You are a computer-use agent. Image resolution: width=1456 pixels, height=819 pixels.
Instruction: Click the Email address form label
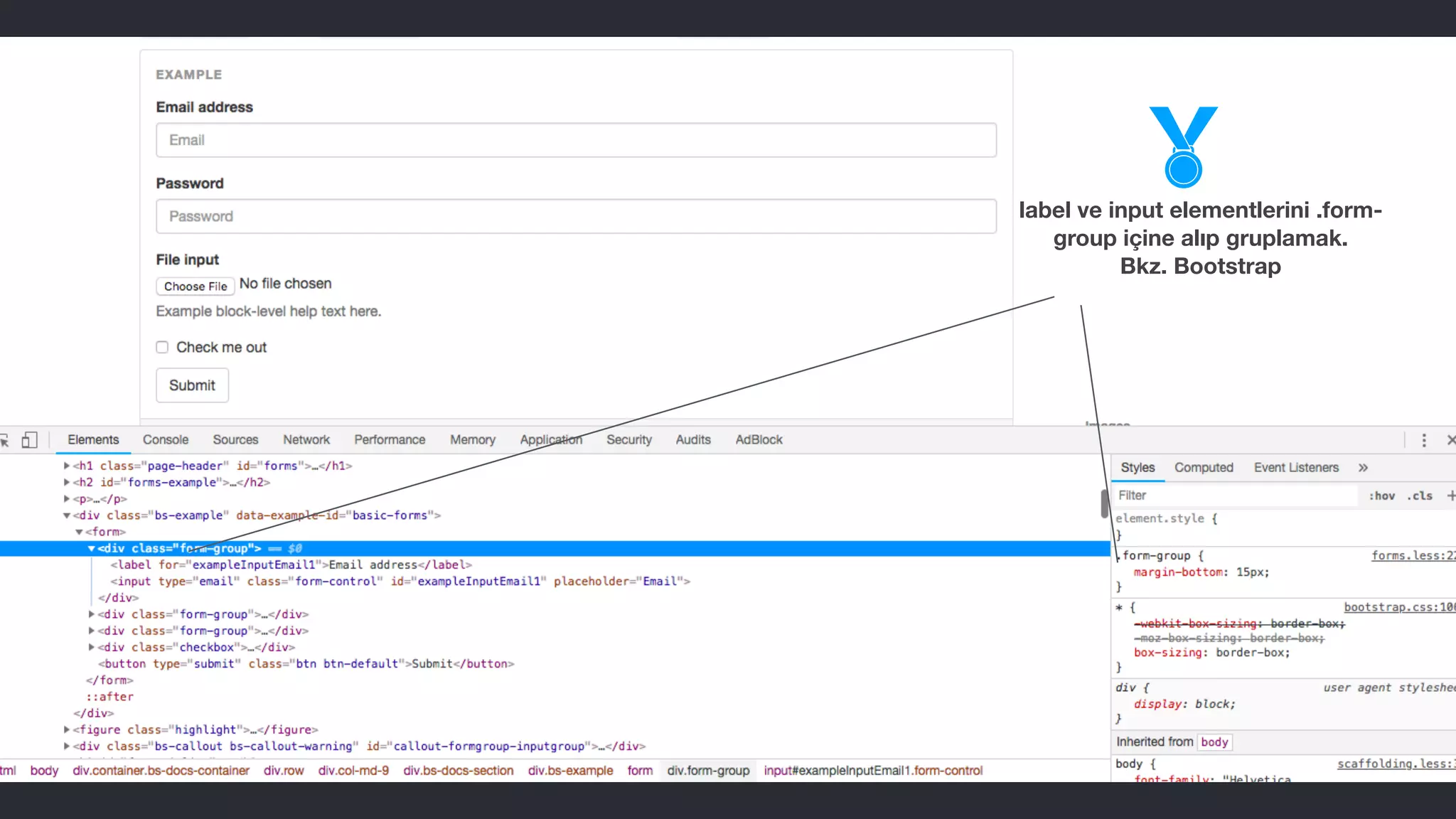(204, 107)
